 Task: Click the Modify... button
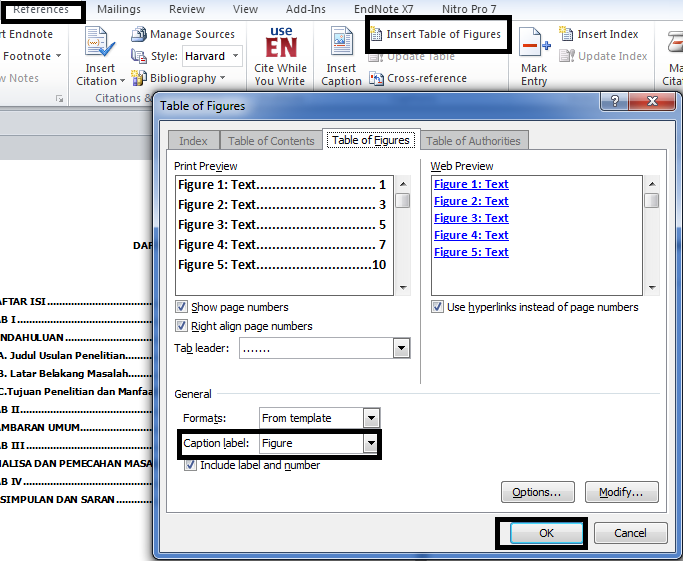click(x=622, y=492)
